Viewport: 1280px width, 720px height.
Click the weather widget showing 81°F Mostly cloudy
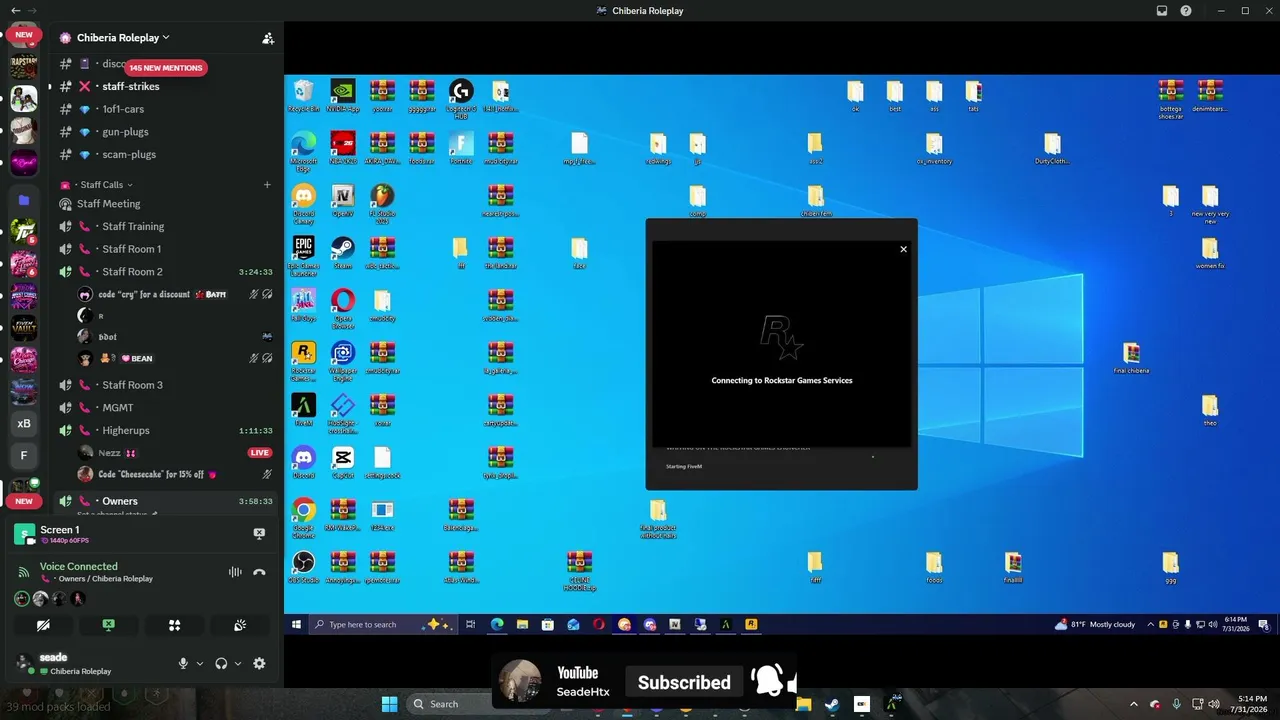(x=1095, y=624)
